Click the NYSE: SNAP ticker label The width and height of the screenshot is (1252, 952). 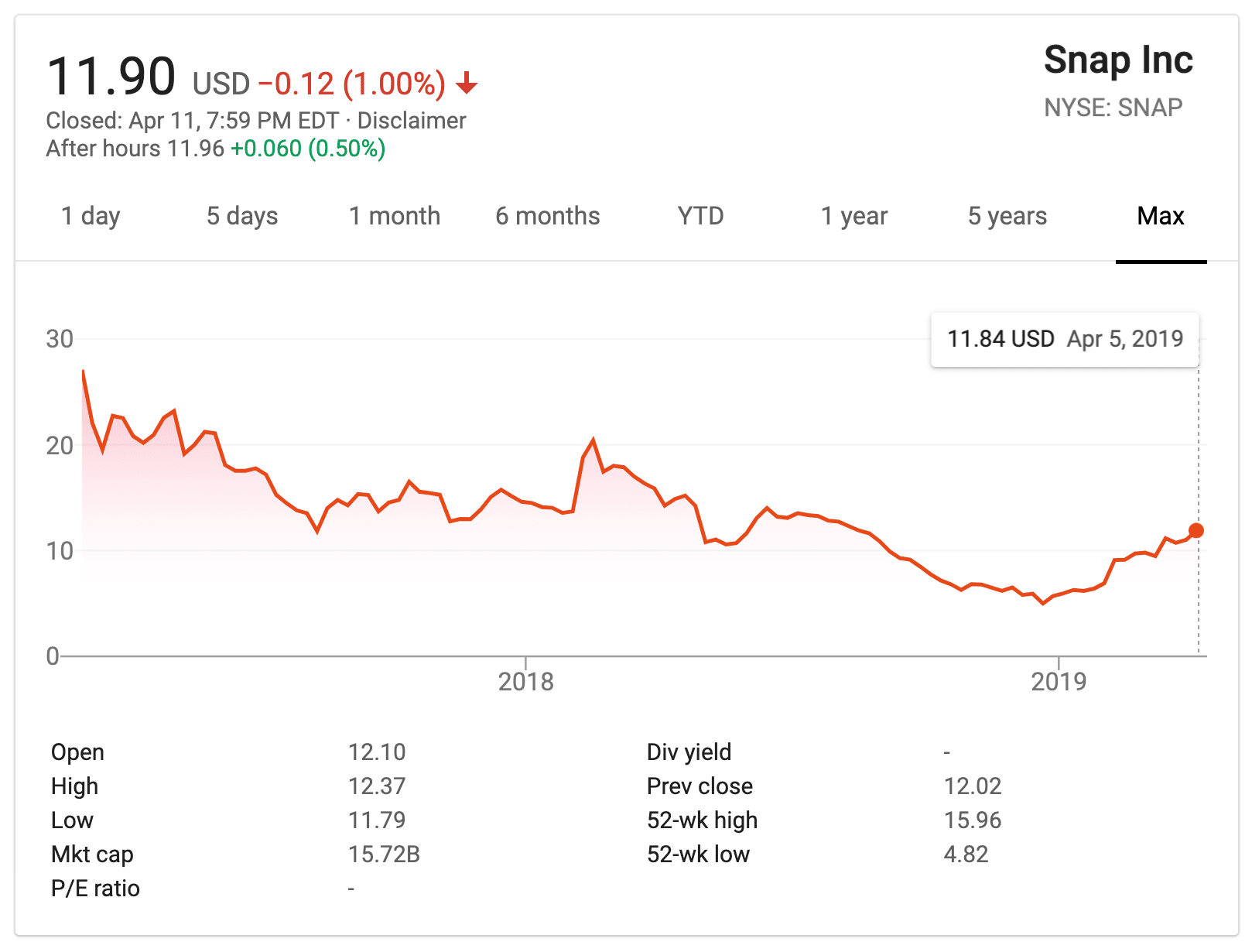tap(1114, 107)
